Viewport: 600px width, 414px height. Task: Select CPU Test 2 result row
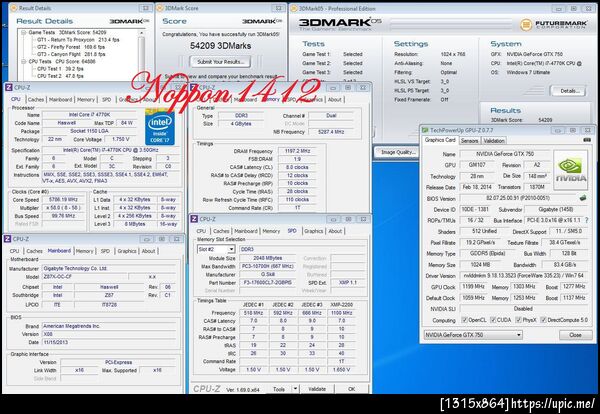(x=60, y=76)
